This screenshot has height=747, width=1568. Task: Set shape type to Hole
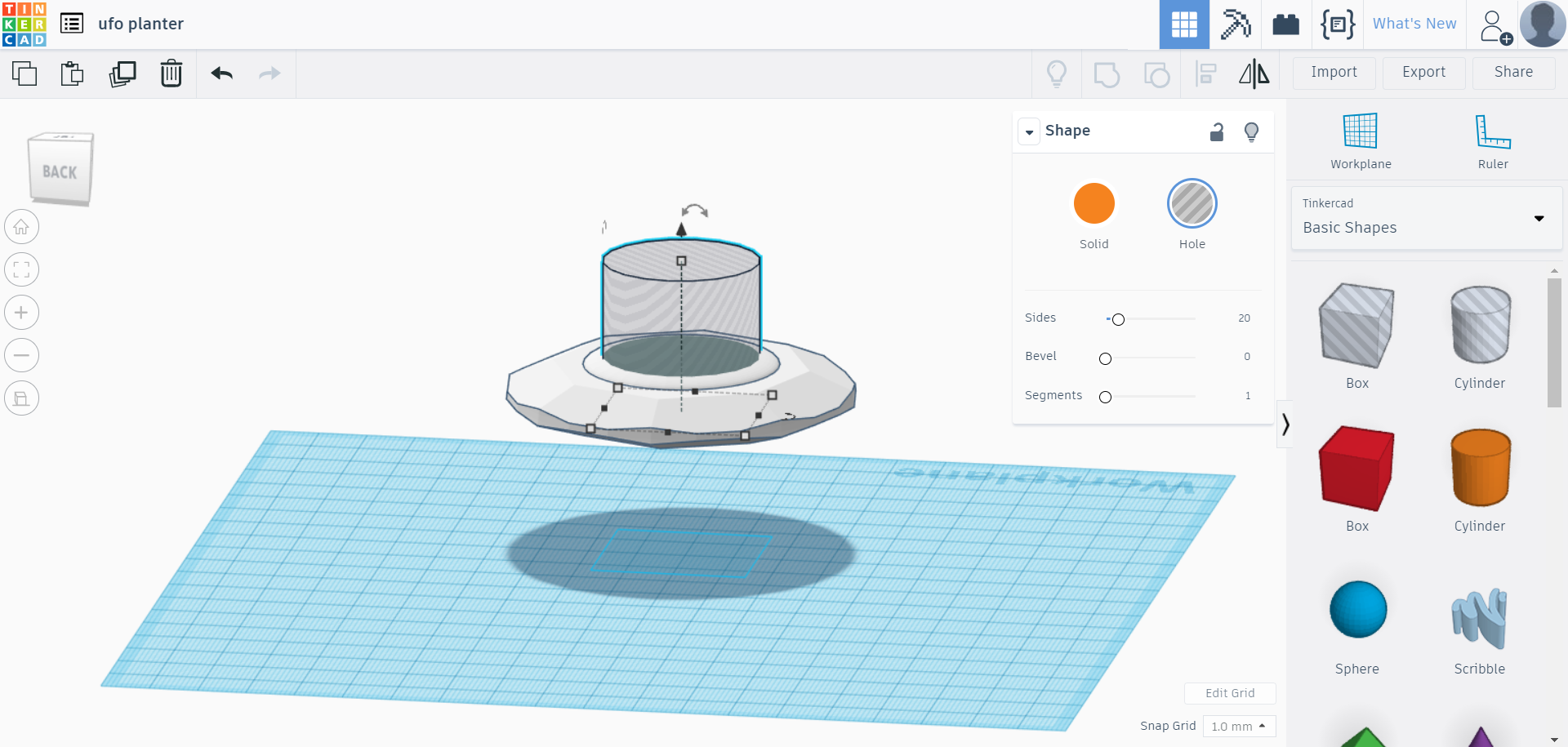1192,203
